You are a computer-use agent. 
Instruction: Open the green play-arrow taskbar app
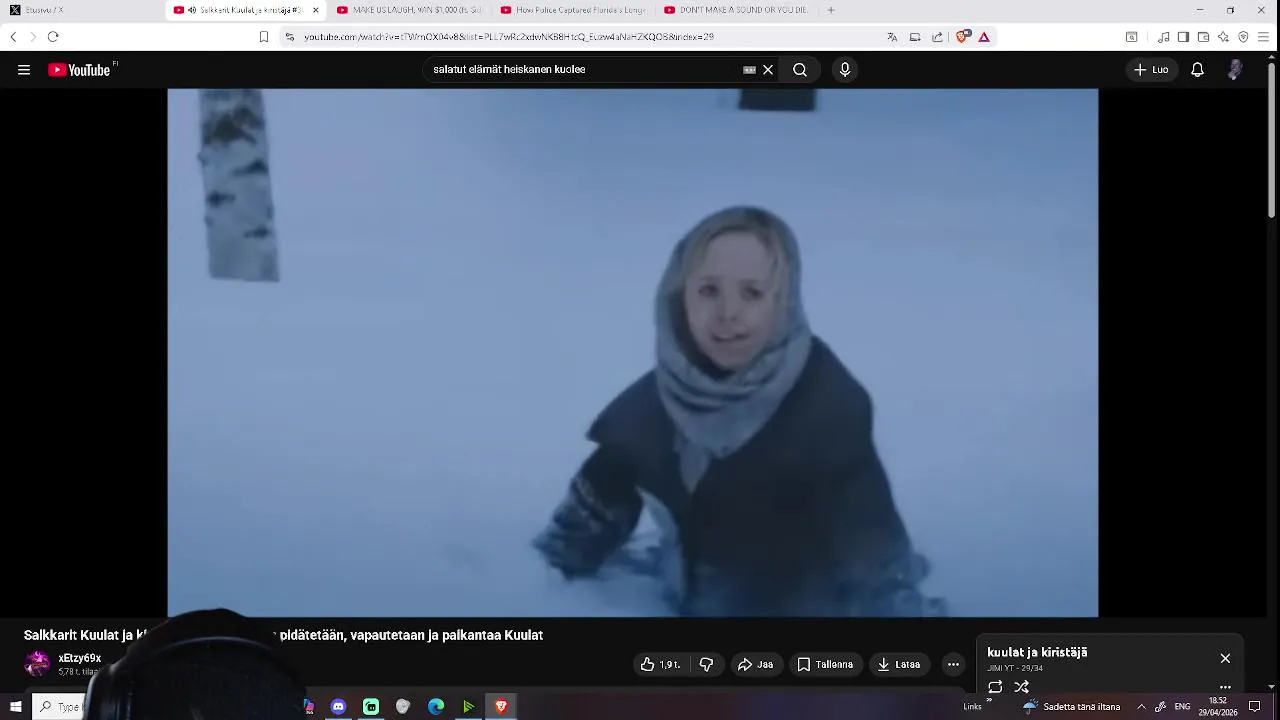(x=468, y=707)
